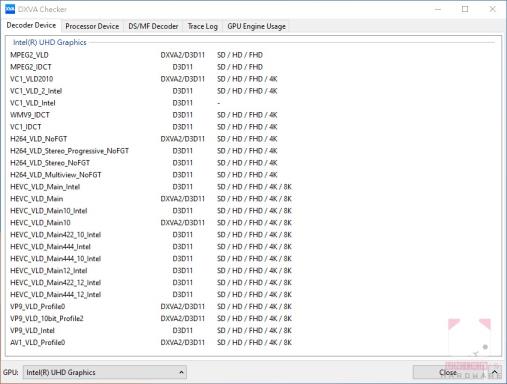This screenshot has height=384, width=507.
Task: Select the H264_VLD_NoFGT entry
Action: [39, 139]
